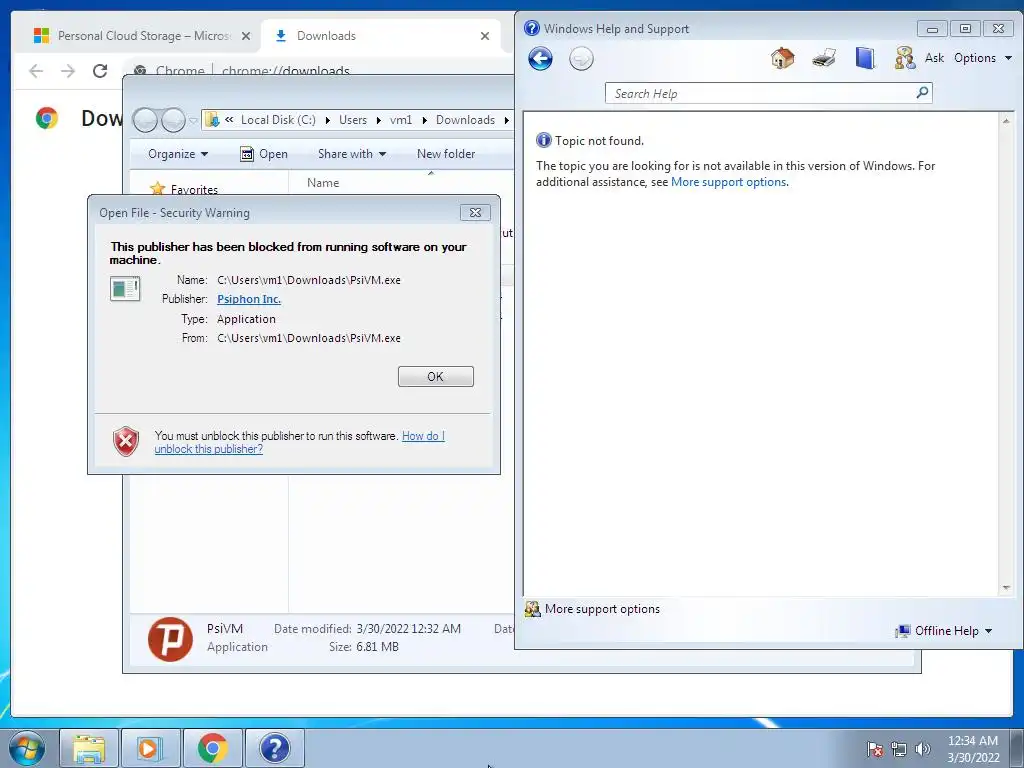The image size is (1024, 768).
Task: Click Chrome back arrow button
Action: point(36,71)
